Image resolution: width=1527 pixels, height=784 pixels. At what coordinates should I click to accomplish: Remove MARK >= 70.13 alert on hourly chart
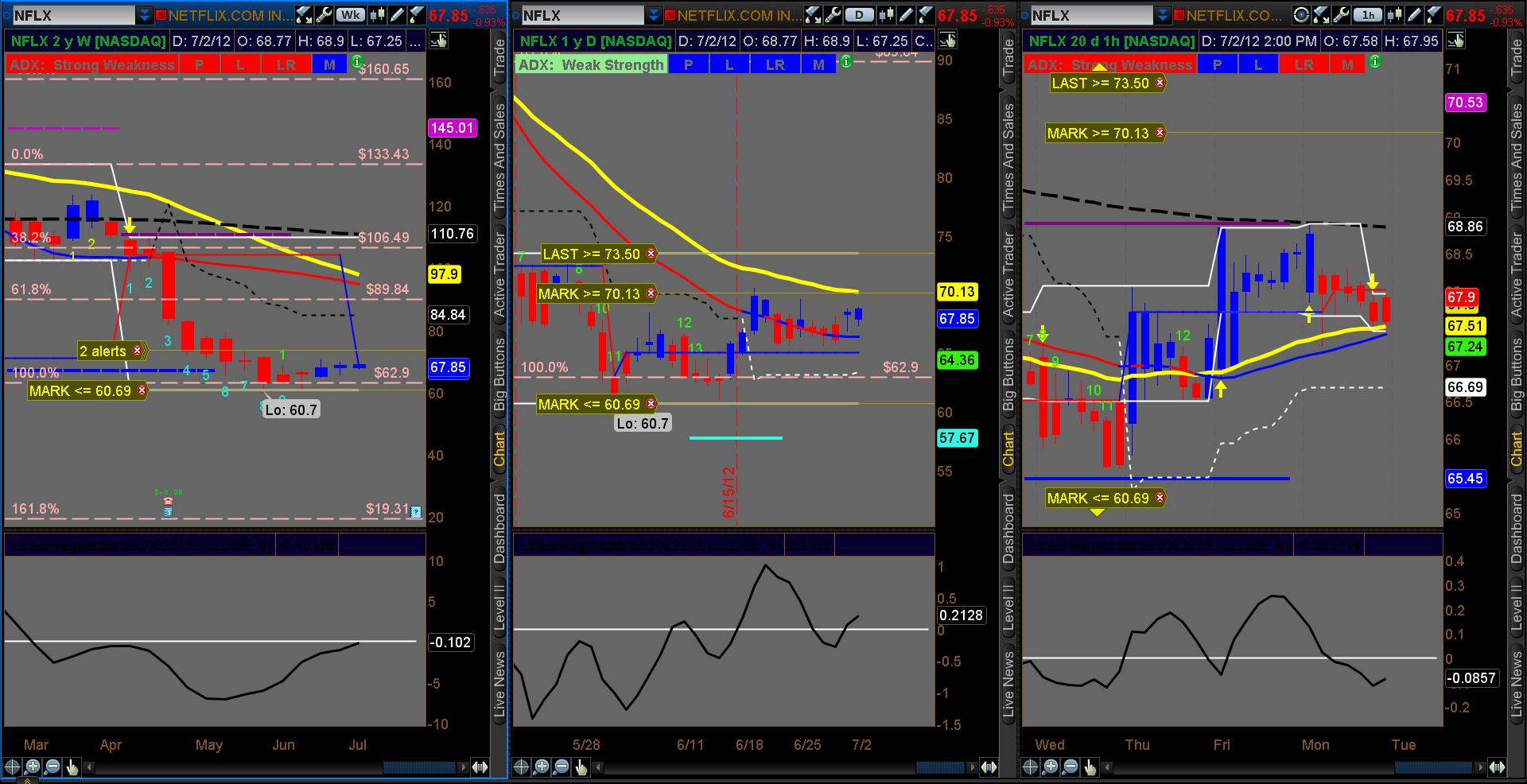pos(1160,134)
